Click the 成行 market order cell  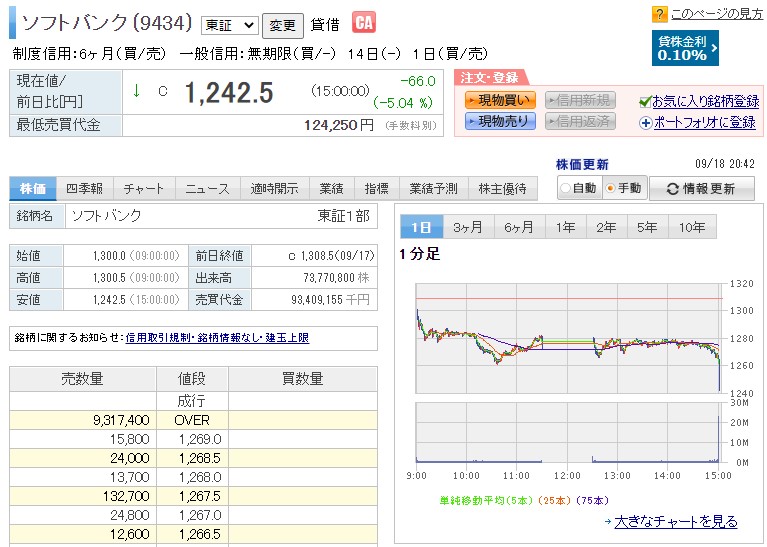[x=192, y=401]
